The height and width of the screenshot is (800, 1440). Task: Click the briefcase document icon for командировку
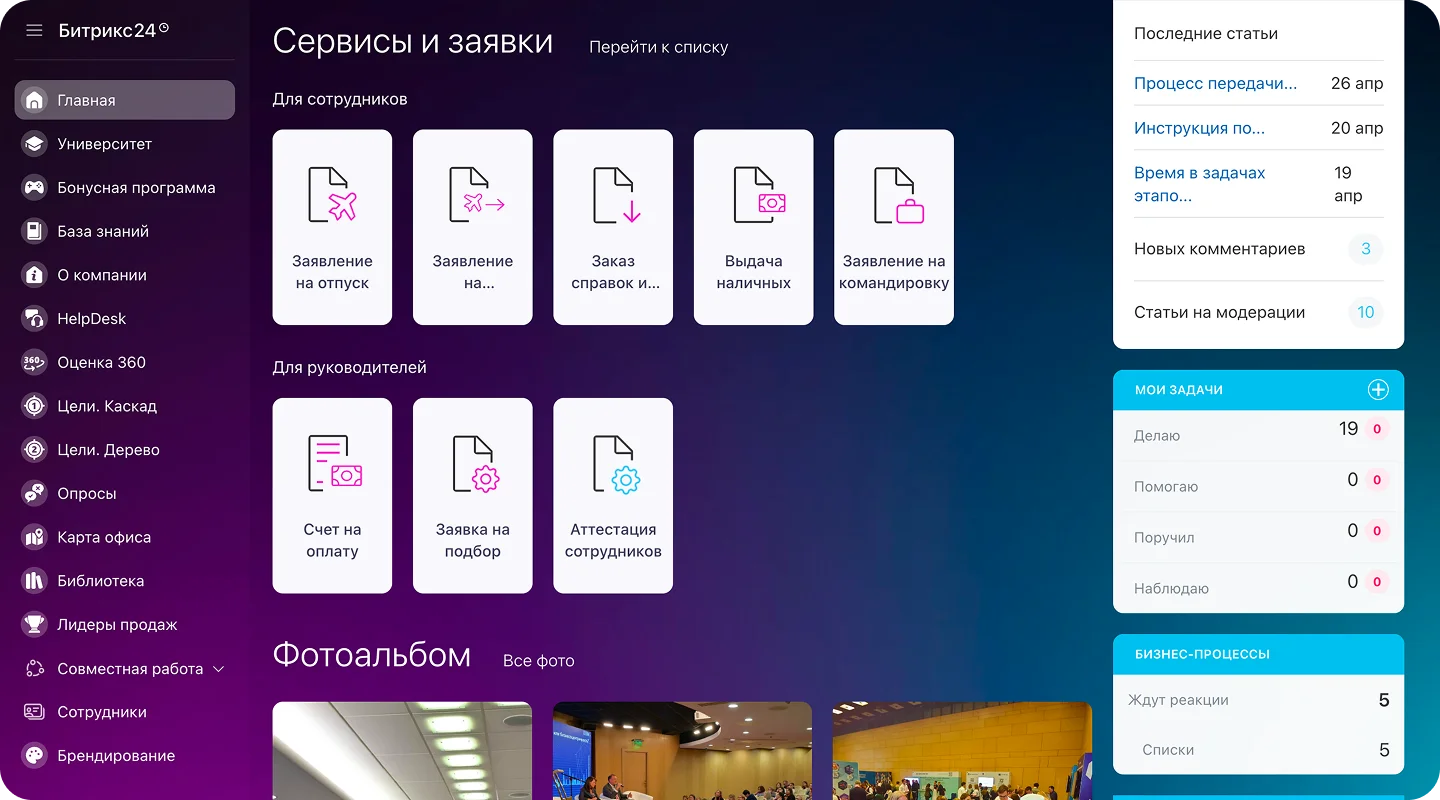click(x=897, y=194)
